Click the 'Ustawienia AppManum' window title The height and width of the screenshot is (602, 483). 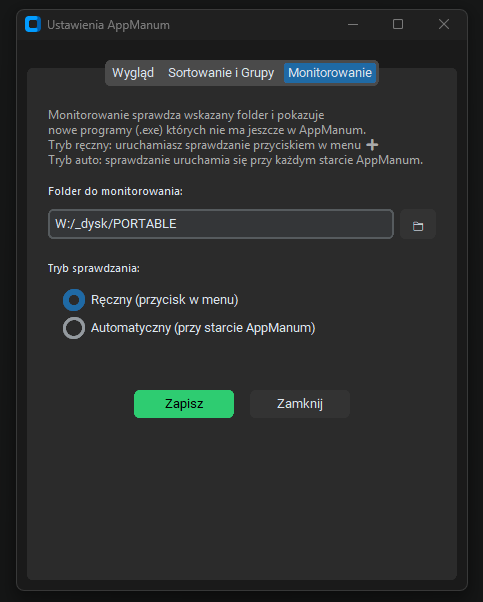108,25
